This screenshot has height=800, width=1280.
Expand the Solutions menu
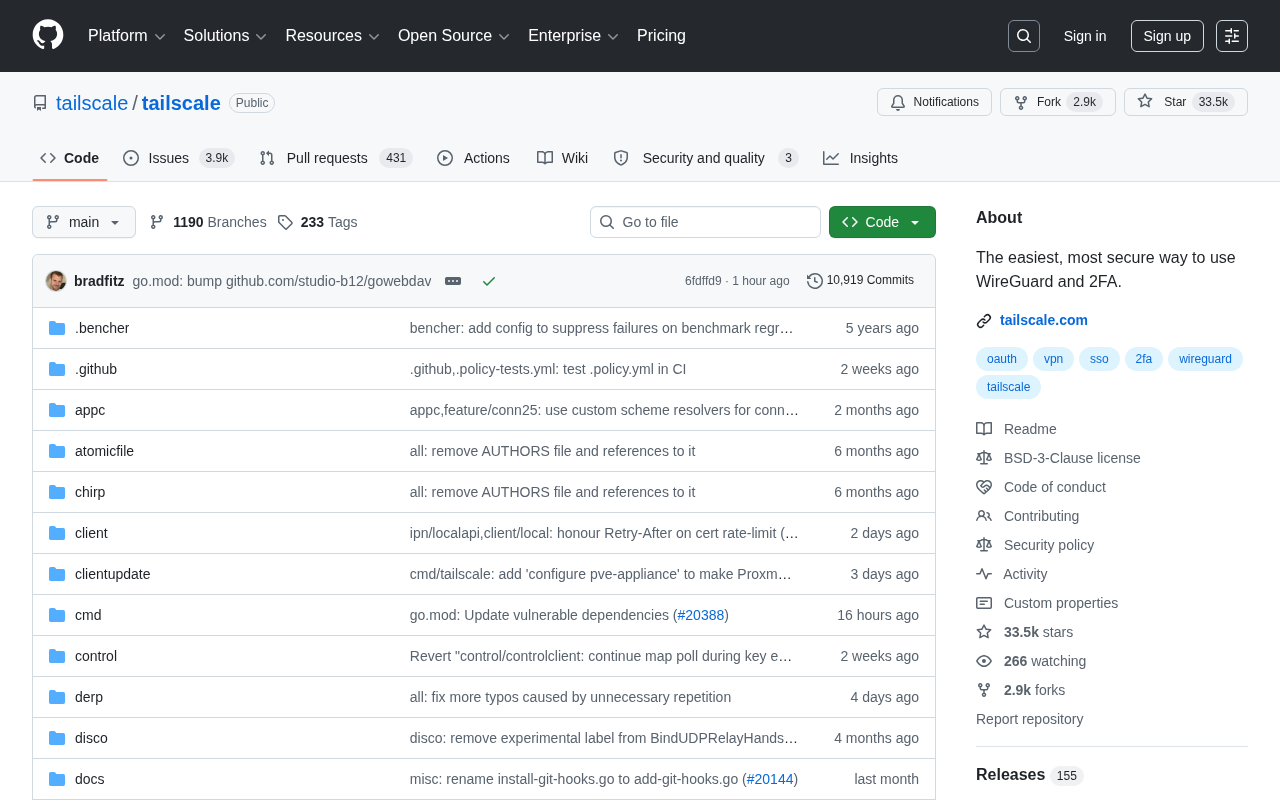point(225,36)
